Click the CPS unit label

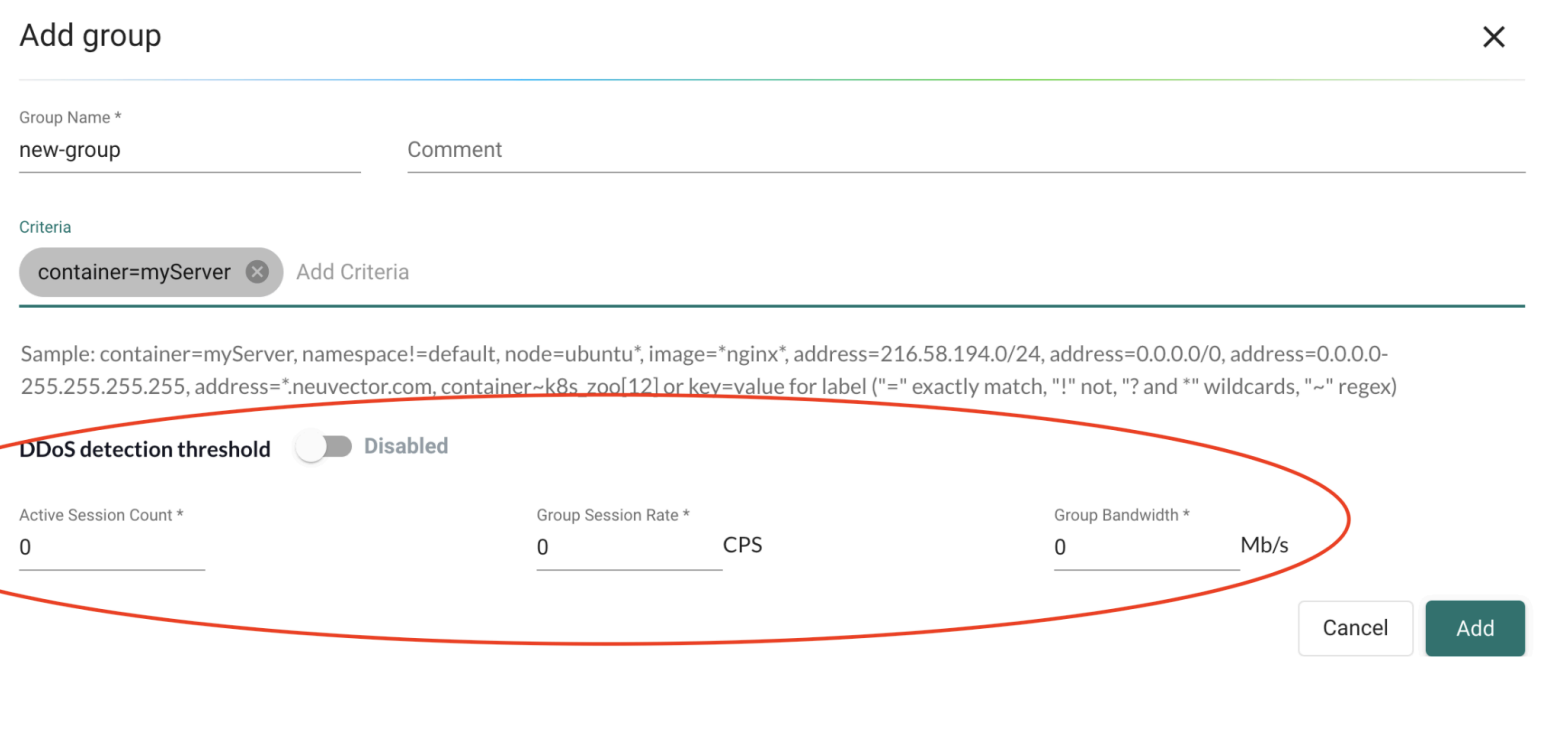743,545
